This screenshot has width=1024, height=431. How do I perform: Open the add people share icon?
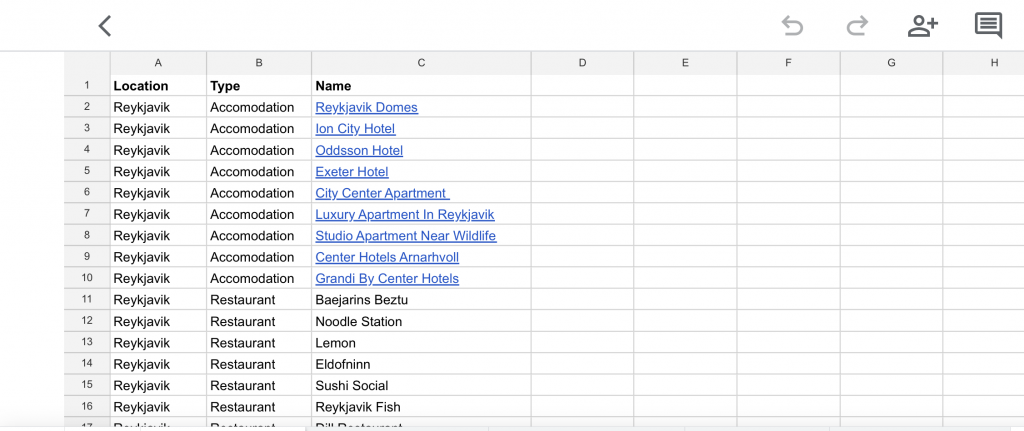(922, 25)
